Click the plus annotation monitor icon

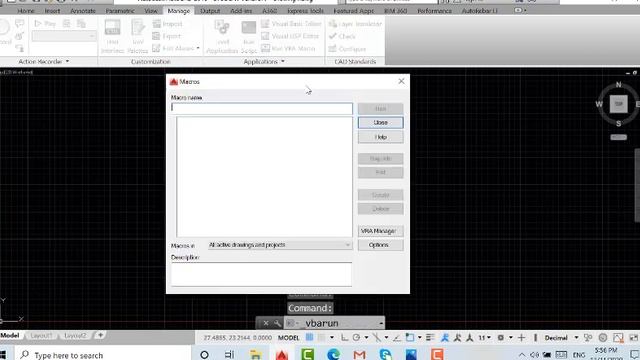point(521,338)
